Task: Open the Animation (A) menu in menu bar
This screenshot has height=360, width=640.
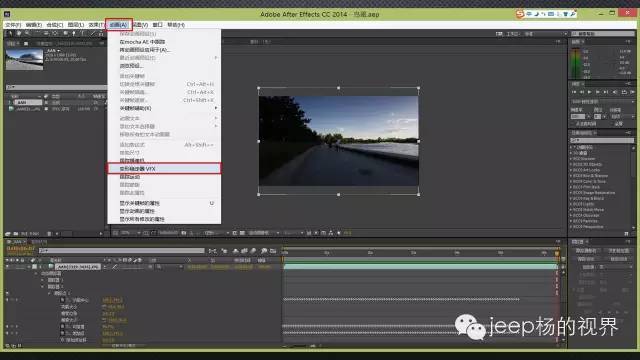Action: coord(118,25)
